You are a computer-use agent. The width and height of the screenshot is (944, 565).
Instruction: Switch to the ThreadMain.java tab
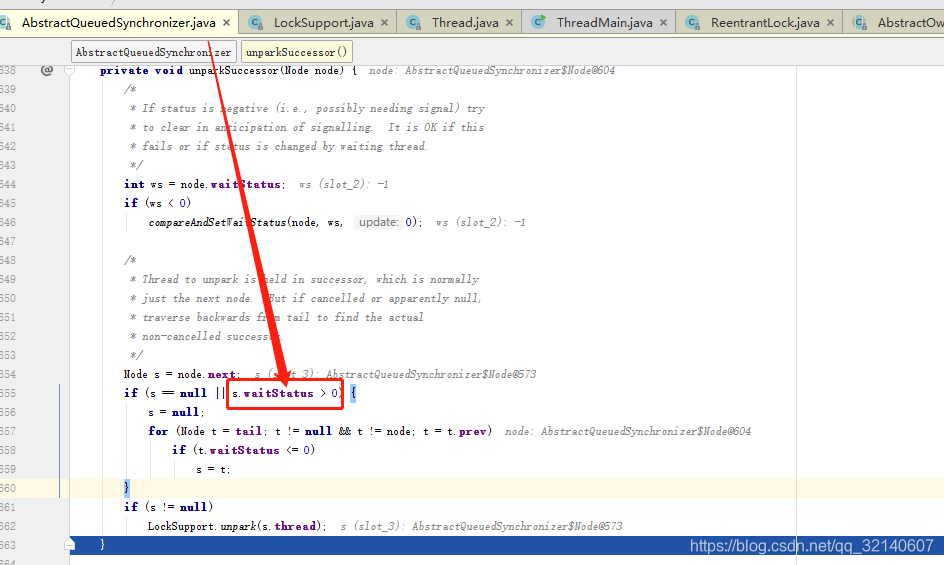(604, 23)
